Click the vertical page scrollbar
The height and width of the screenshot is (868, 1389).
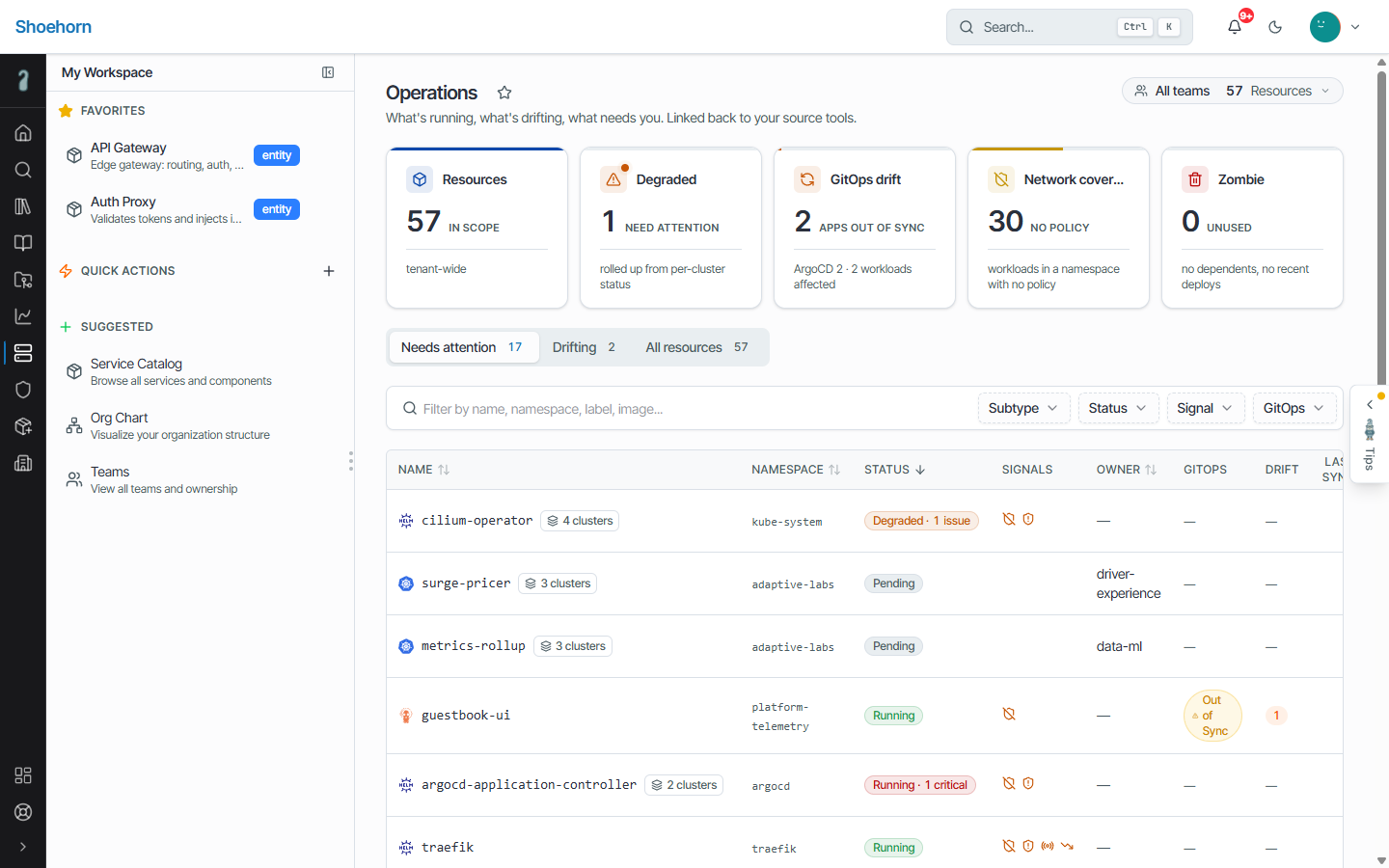1381,227
